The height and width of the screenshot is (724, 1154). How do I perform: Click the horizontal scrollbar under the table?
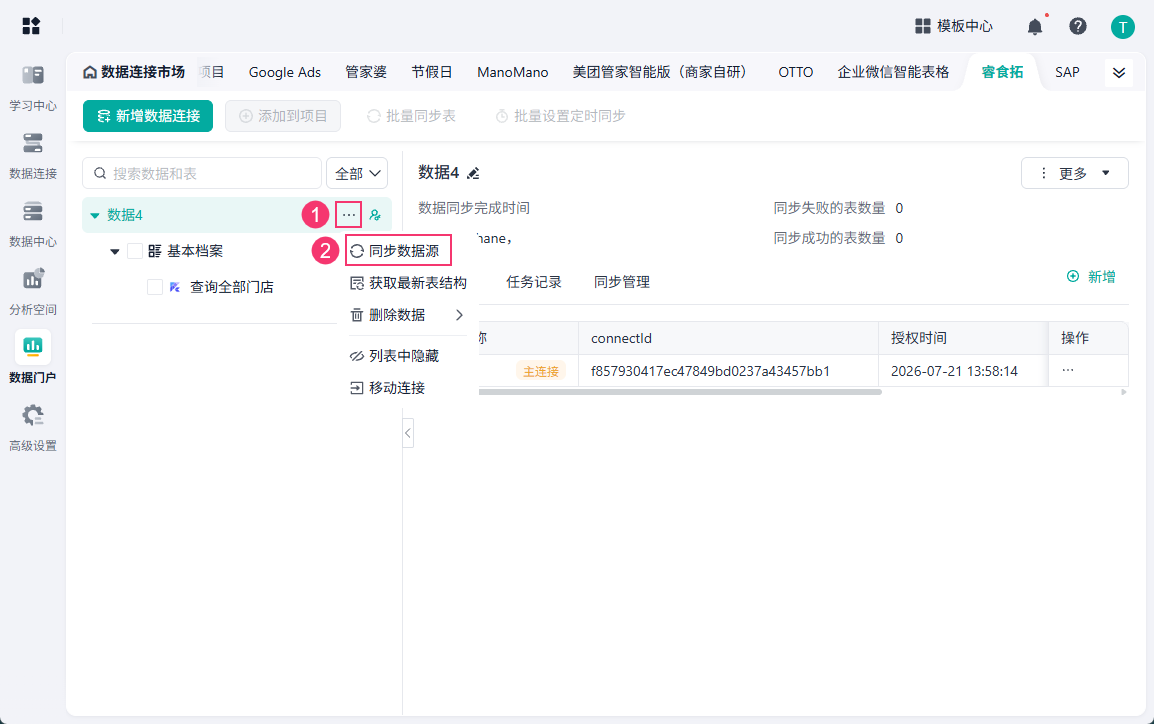pyautogui.click(x=680, y=392)
